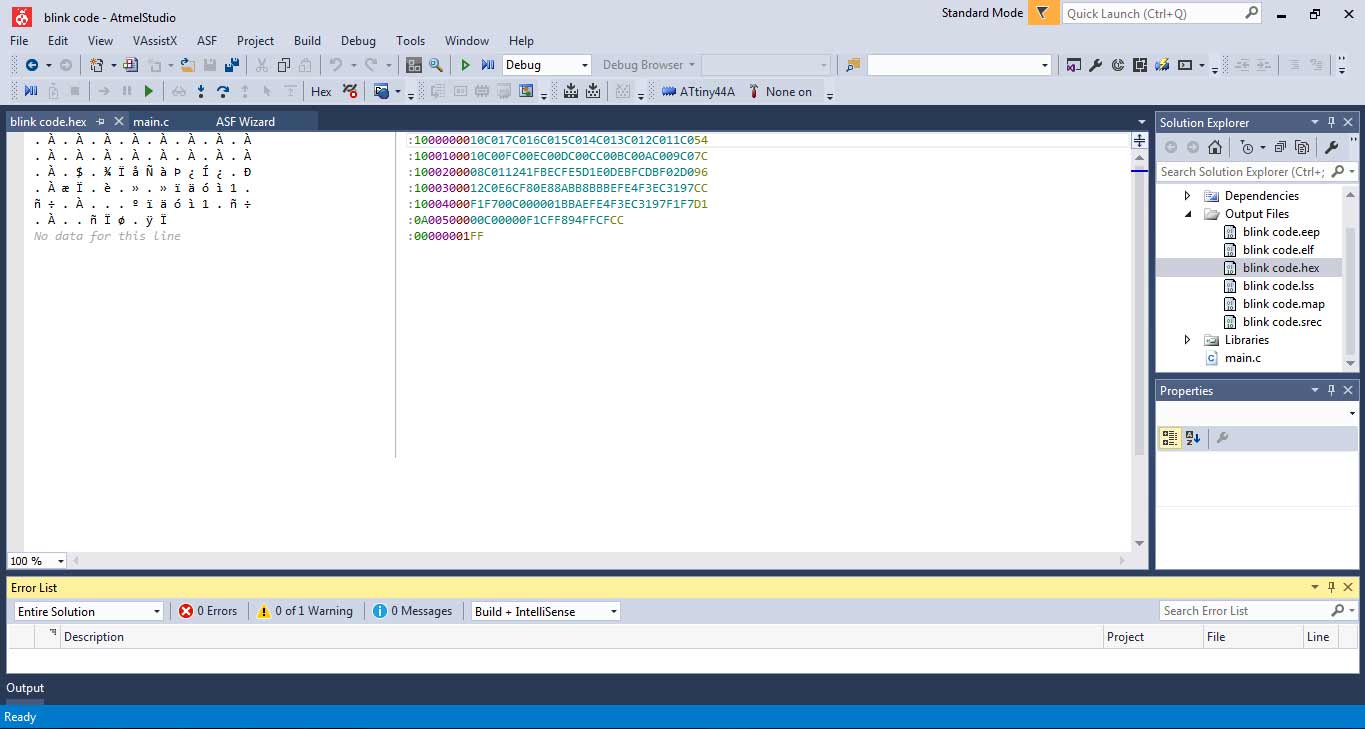Image resolution: width=1365 pixels, height=729 pixels.
Task: Click the Step Over icon
Action: point(223,91)
